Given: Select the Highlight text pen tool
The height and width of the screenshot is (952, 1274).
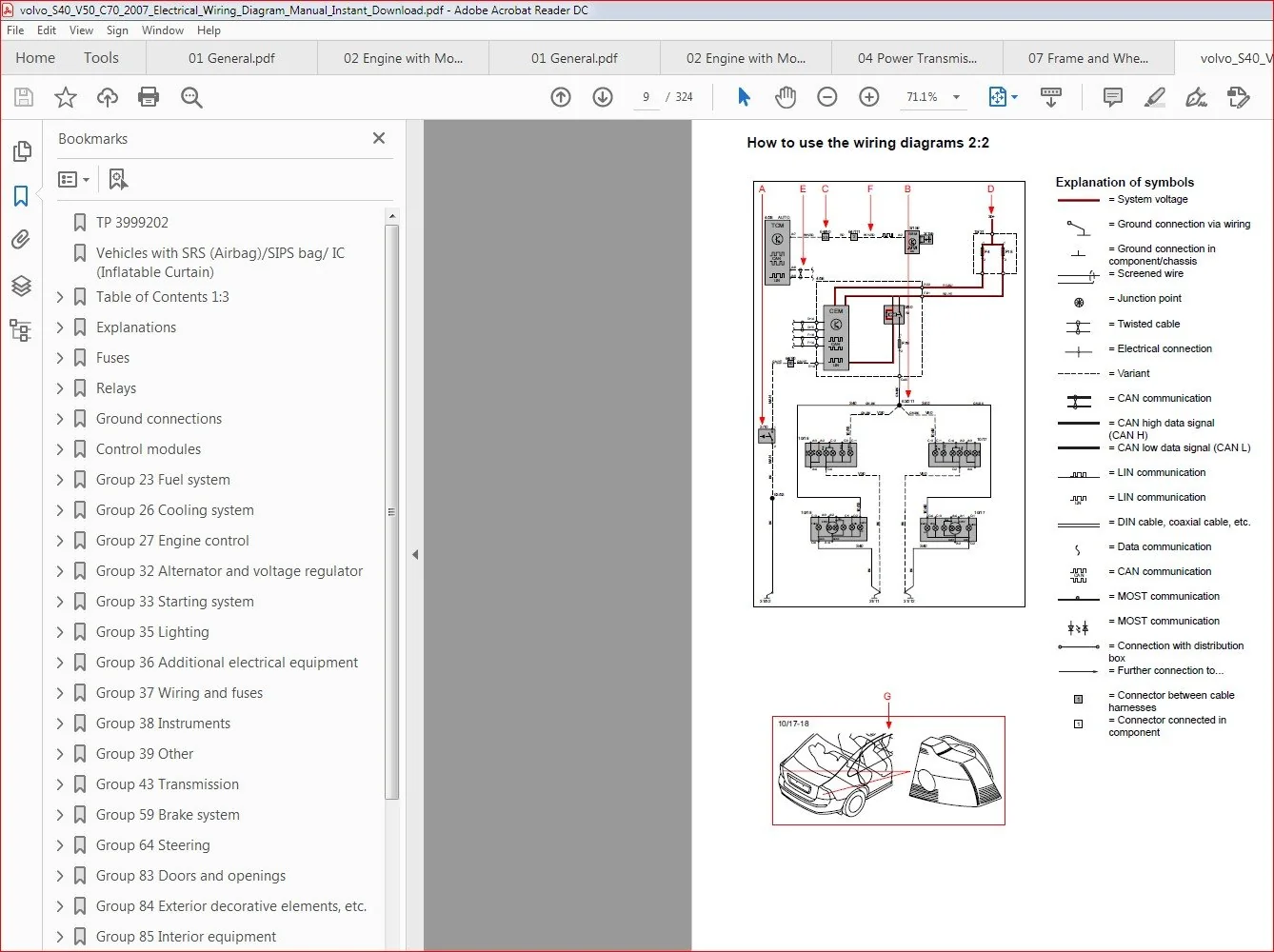Looking at the screenshot, I should [x=1154, y=97].
